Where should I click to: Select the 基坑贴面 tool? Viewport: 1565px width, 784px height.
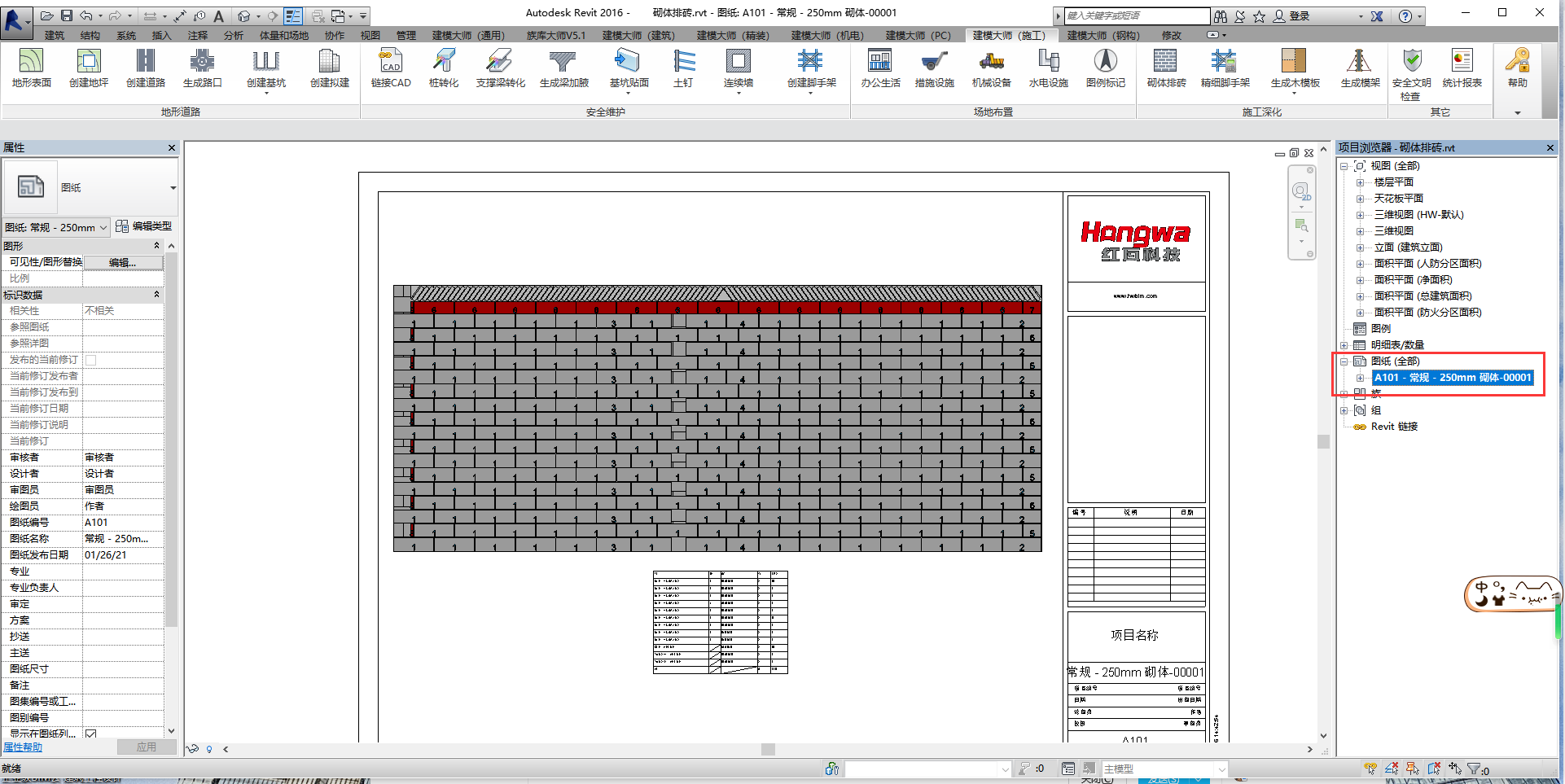629,70
